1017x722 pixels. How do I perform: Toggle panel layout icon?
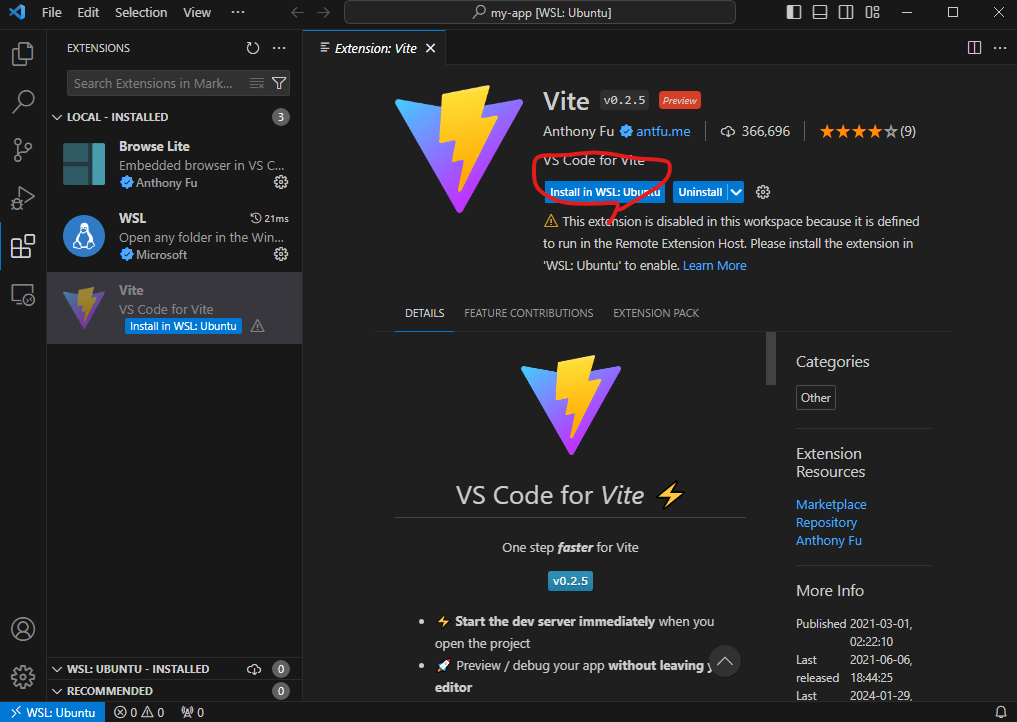820,12
